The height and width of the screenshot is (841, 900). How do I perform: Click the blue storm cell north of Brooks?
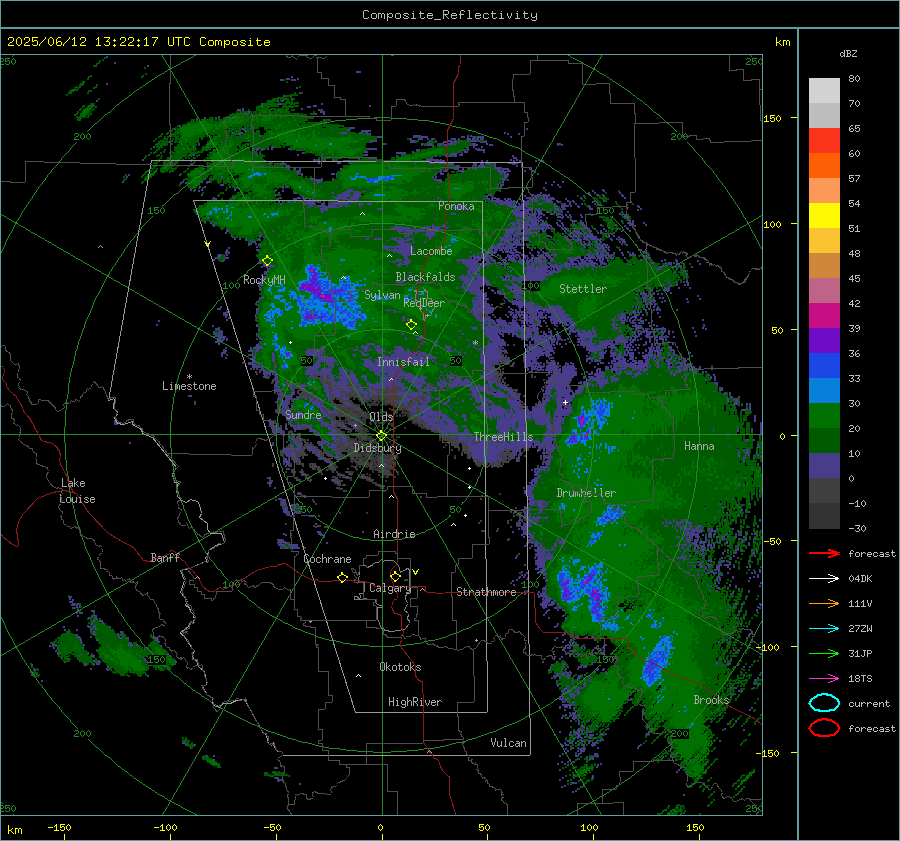[x=658, y=659]
